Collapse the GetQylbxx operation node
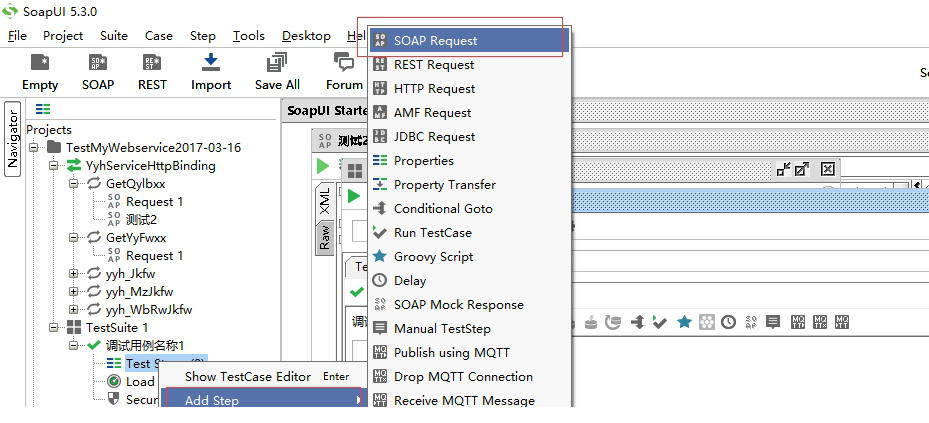 point(73,184)
